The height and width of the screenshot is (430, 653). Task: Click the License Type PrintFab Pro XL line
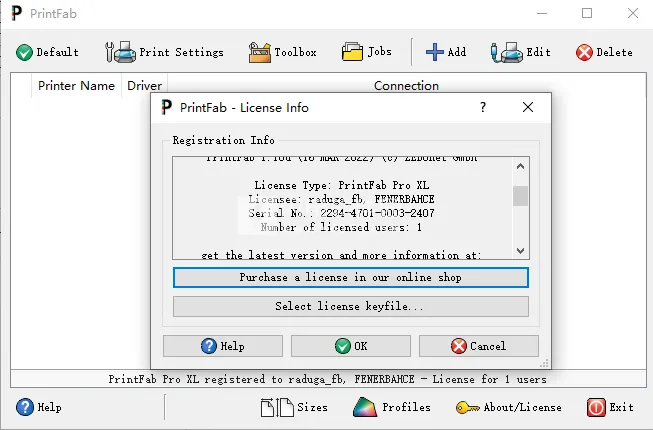[341, 185]
